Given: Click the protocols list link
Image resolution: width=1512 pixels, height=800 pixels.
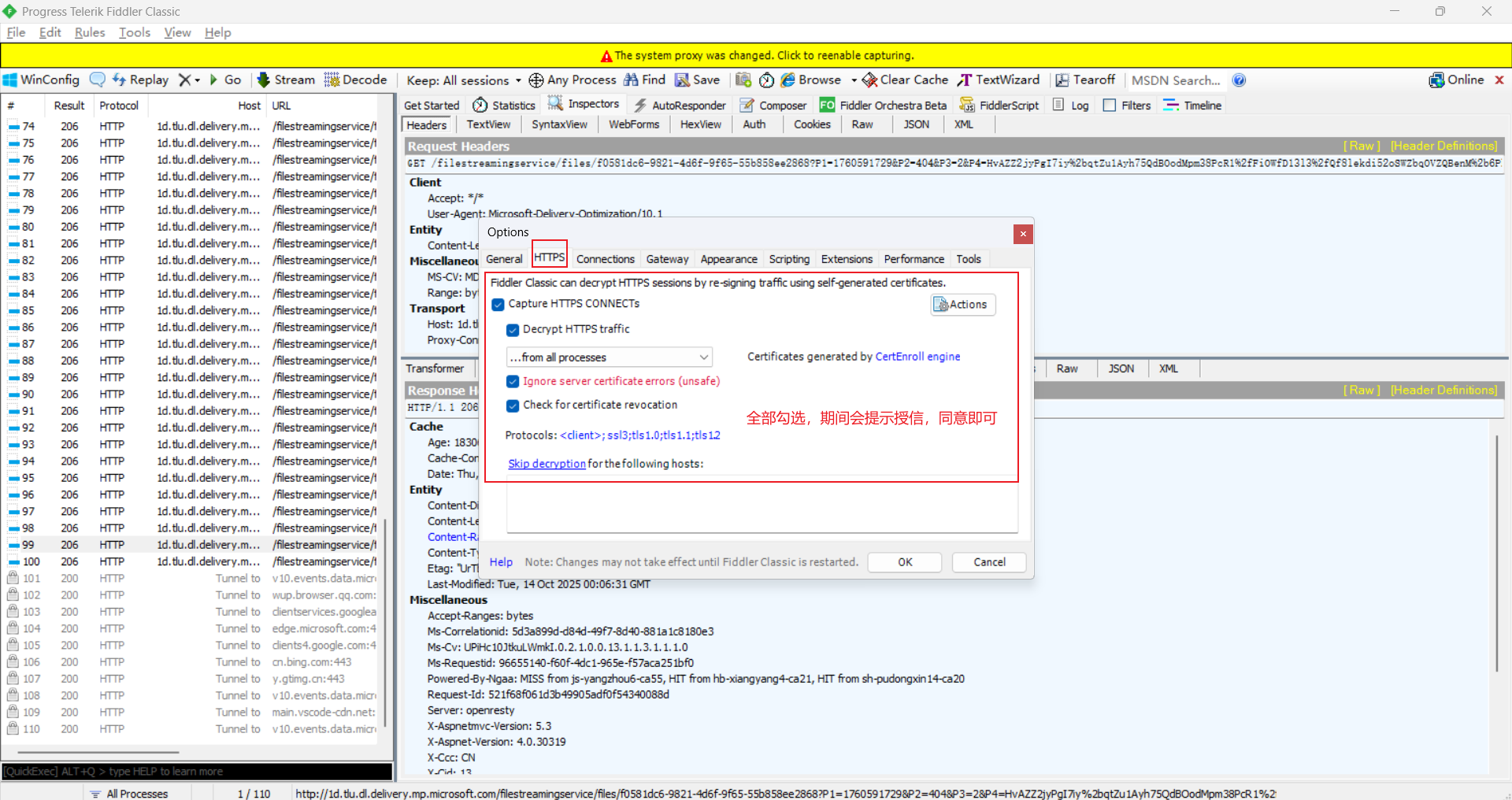Looking at the screenshot, I should (640, 435).
